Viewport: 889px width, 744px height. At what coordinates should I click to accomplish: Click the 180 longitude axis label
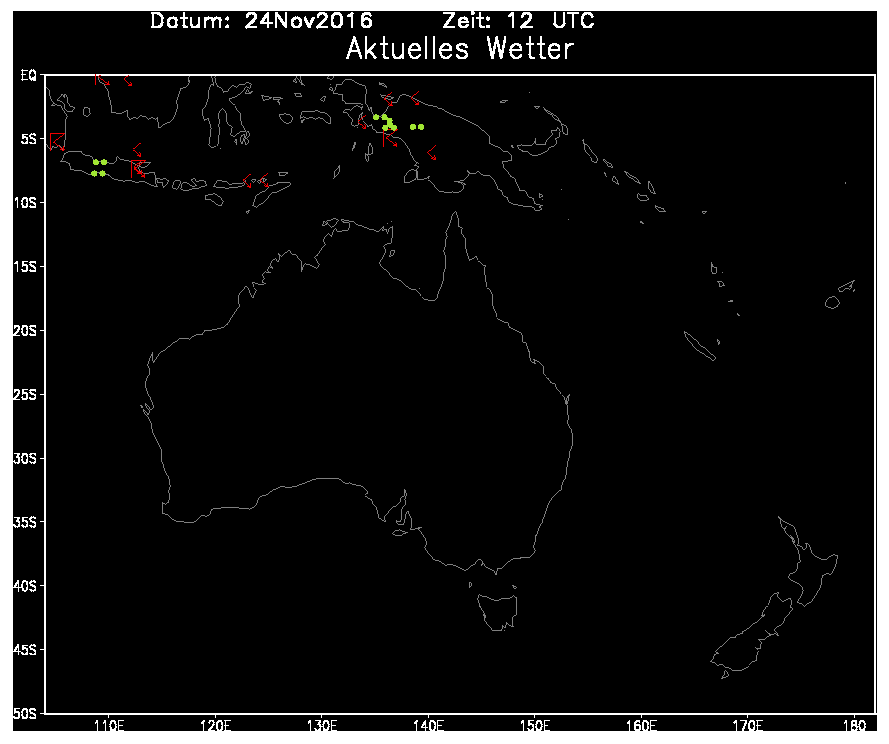pyautogui.click(x=854, y=726)
